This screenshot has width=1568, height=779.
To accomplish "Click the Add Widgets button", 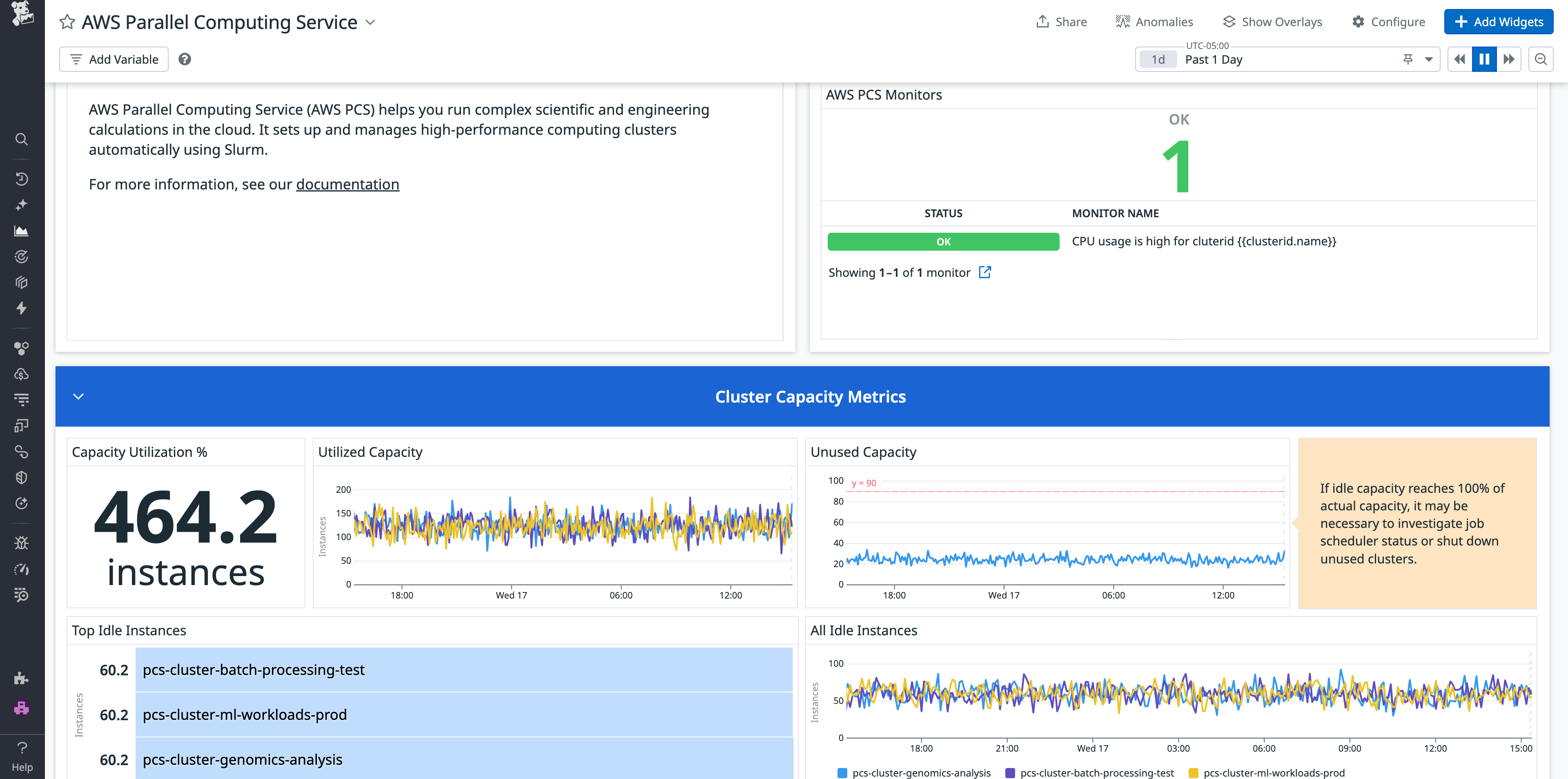I will [1498, 21].
